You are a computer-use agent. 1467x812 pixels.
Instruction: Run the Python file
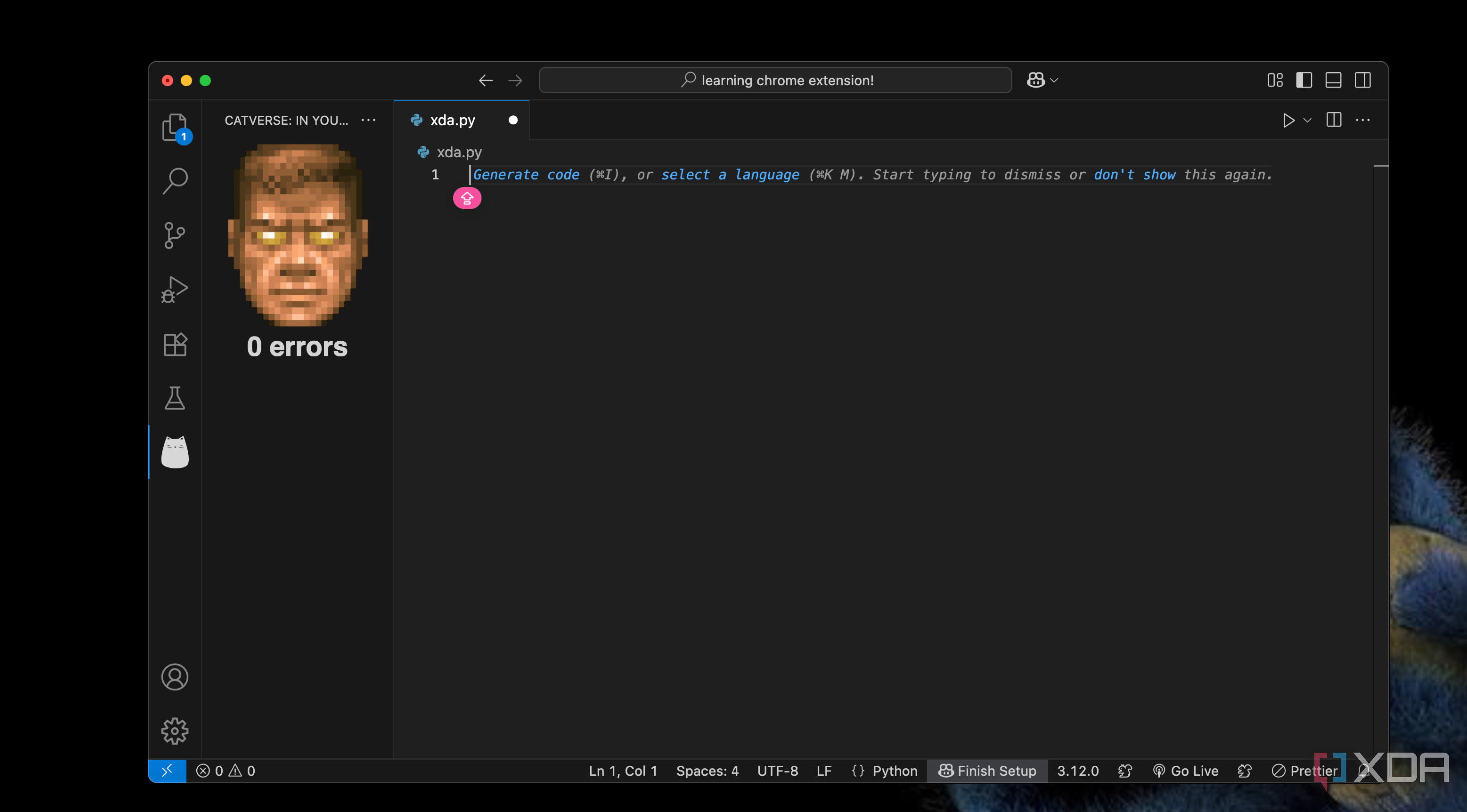click(1288, 120)
